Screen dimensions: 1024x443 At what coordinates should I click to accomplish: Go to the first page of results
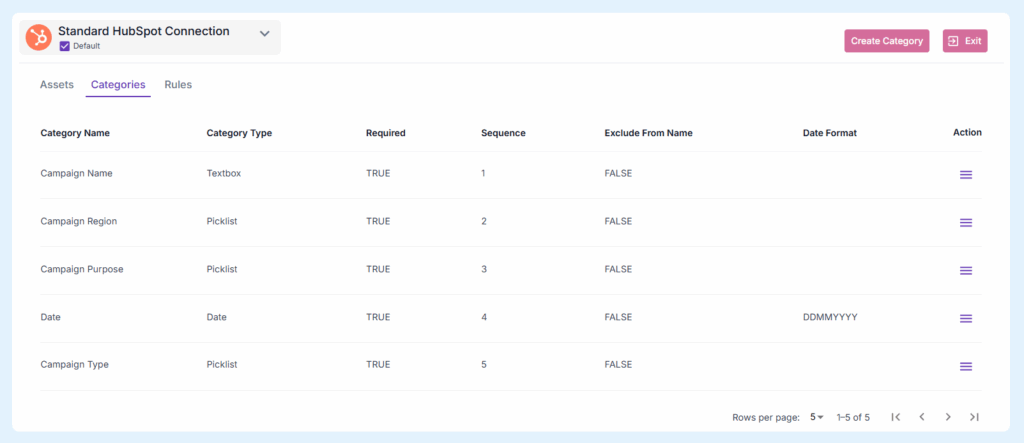click(x=896, y=417)
